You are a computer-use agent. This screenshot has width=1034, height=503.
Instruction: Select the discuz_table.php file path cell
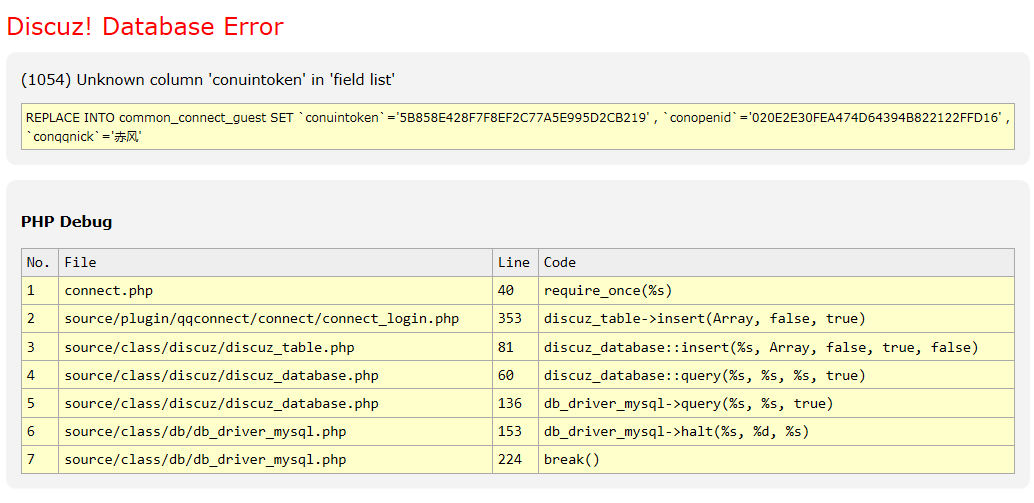click(209, 347)
